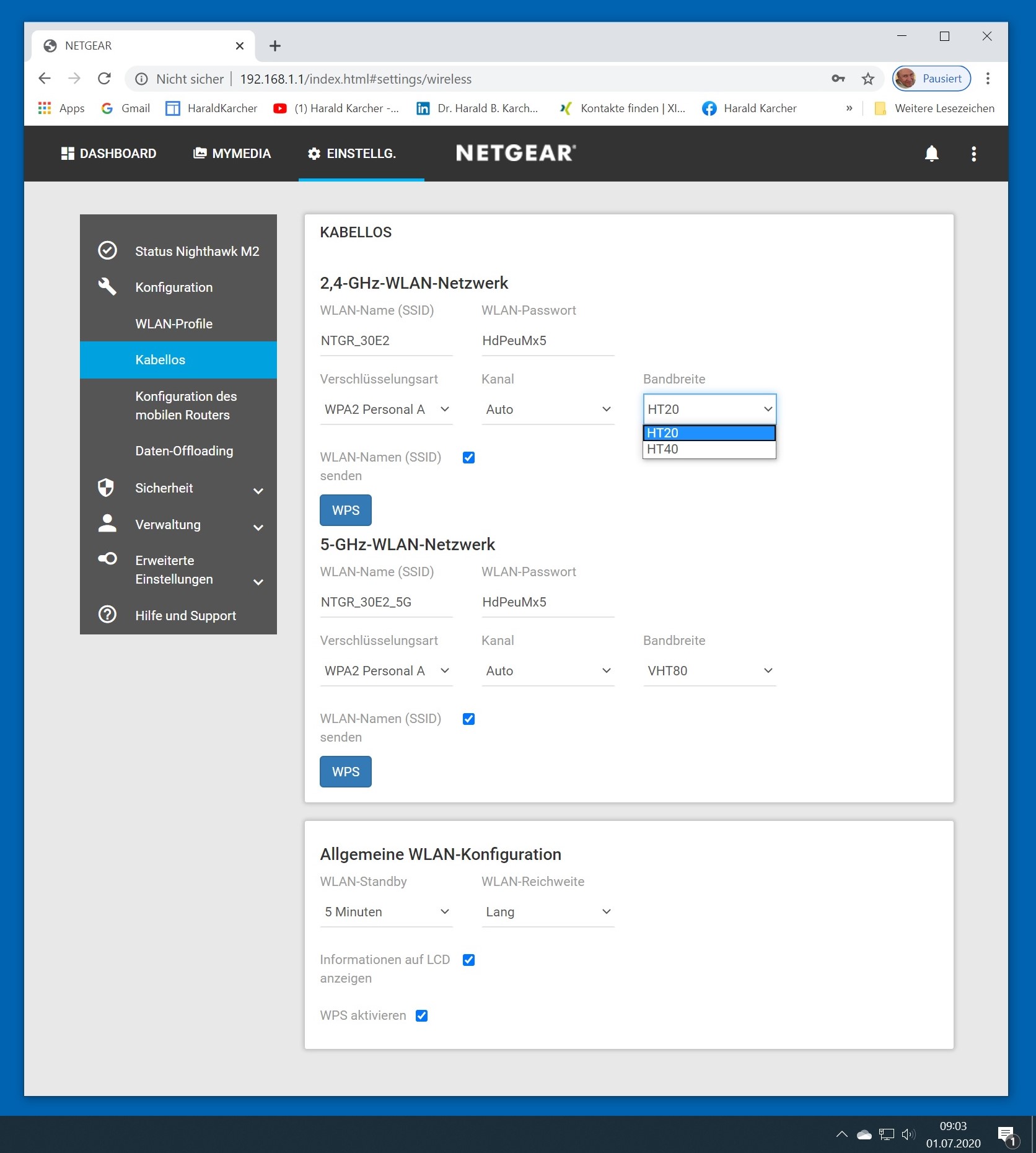The height and width of the screenshot is (1153, 1036).
Task: Click the notifications bell icon
Action: (x=931, y=154)
